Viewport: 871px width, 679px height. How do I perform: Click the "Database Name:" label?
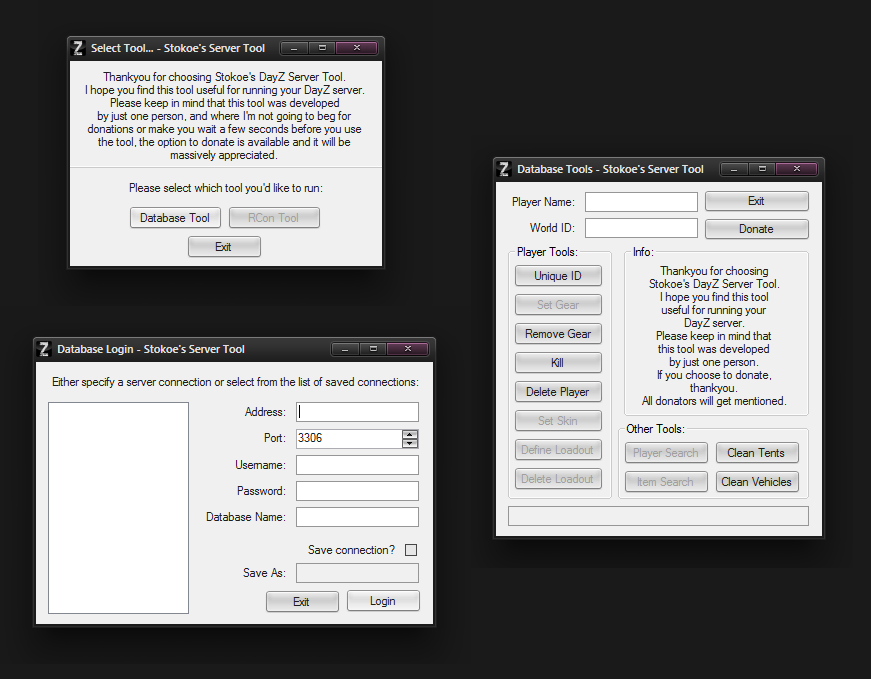[246, 517]
